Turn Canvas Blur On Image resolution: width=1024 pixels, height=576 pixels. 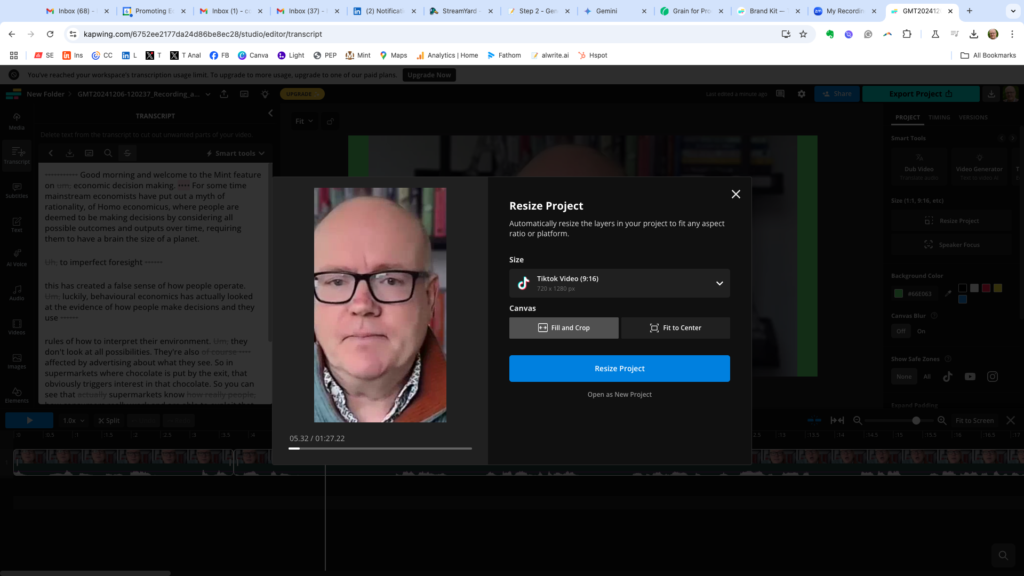[921, 331]
